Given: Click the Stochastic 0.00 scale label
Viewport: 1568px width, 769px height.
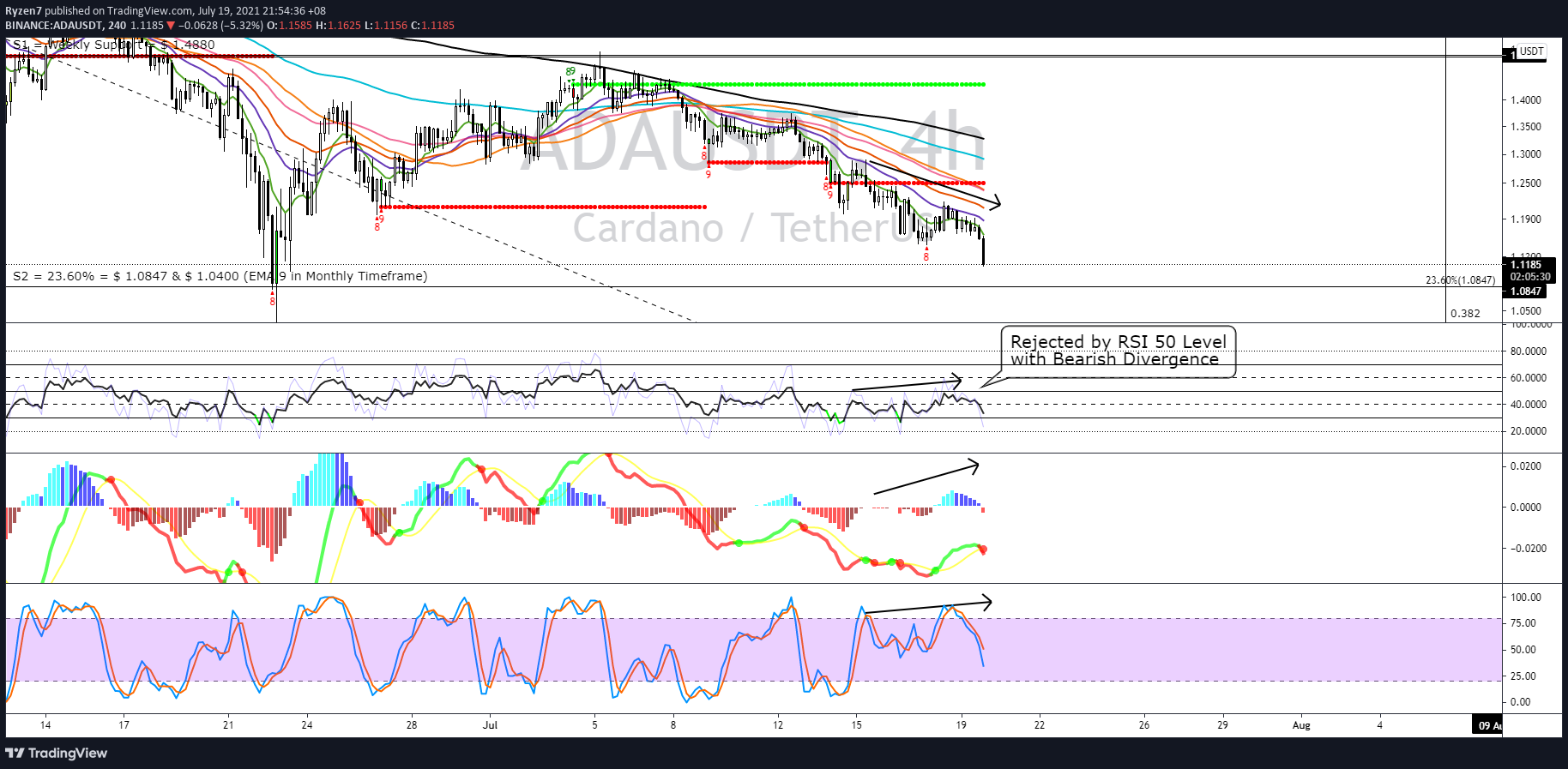Looking at the screenshot, I should 1521,702.
